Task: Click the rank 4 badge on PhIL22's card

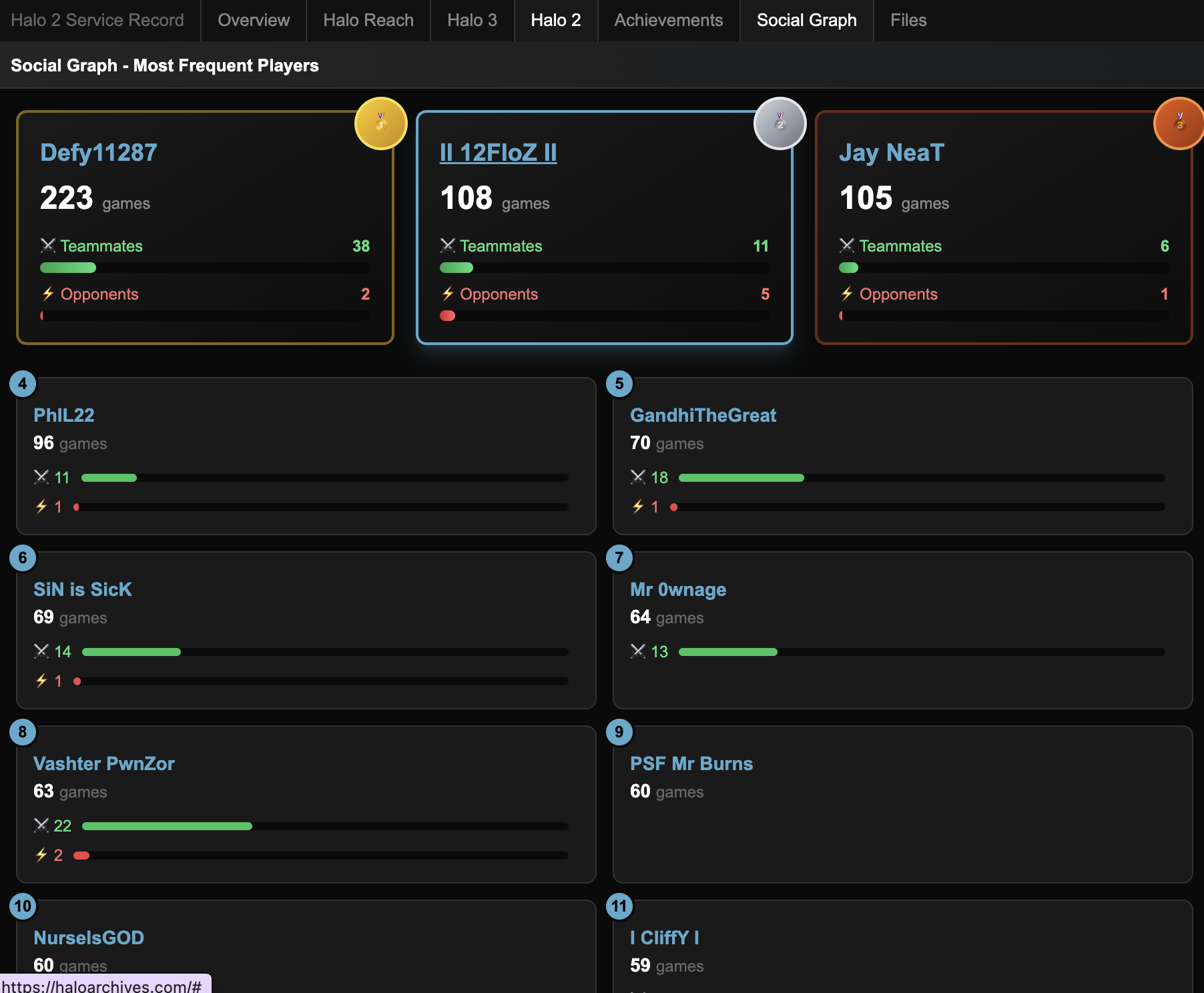Action: (22, 384)
